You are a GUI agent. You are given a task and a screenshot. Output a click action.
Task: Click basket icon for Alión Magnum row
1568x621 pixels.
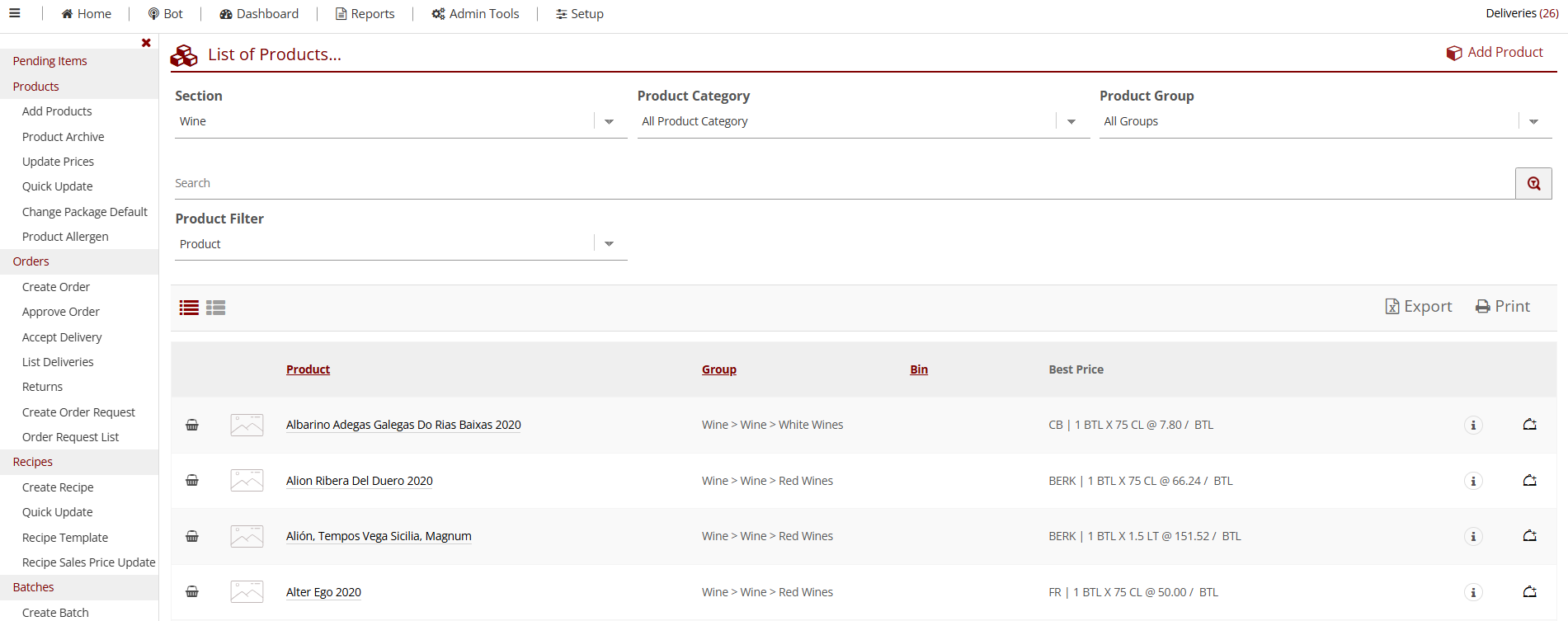tap(192, 536)
